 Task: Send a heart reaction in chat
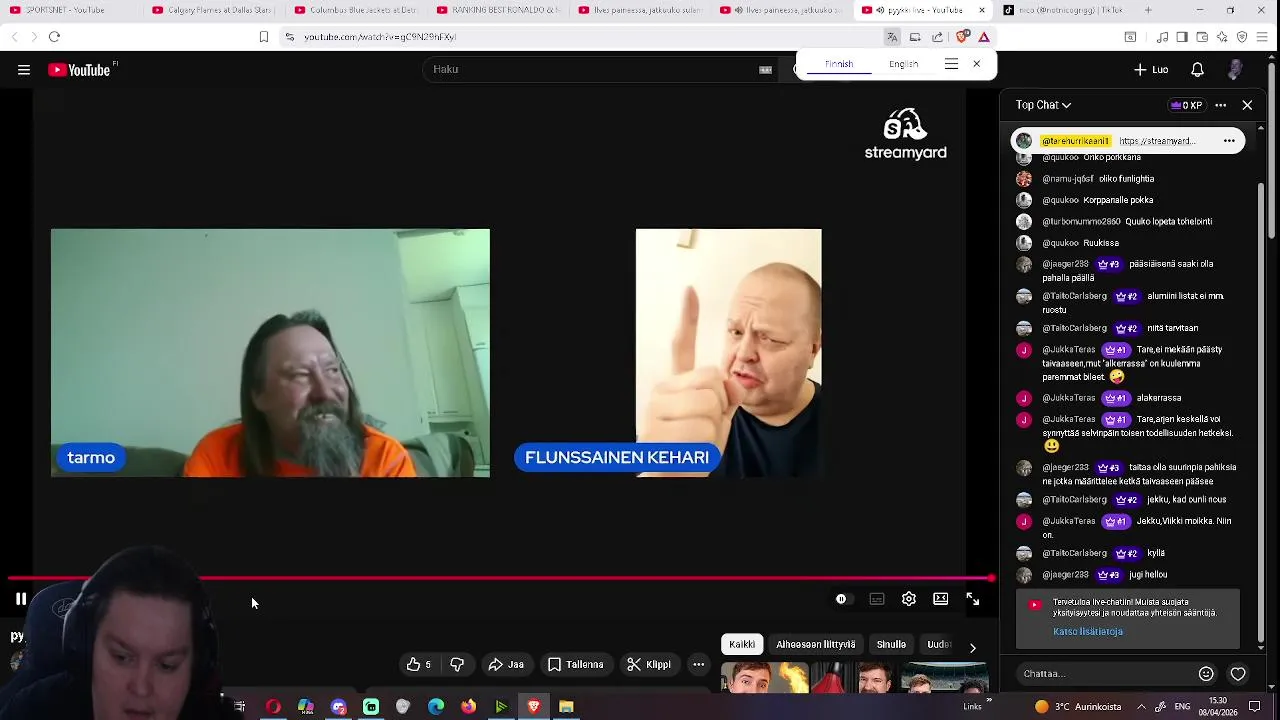point(1238,674)
